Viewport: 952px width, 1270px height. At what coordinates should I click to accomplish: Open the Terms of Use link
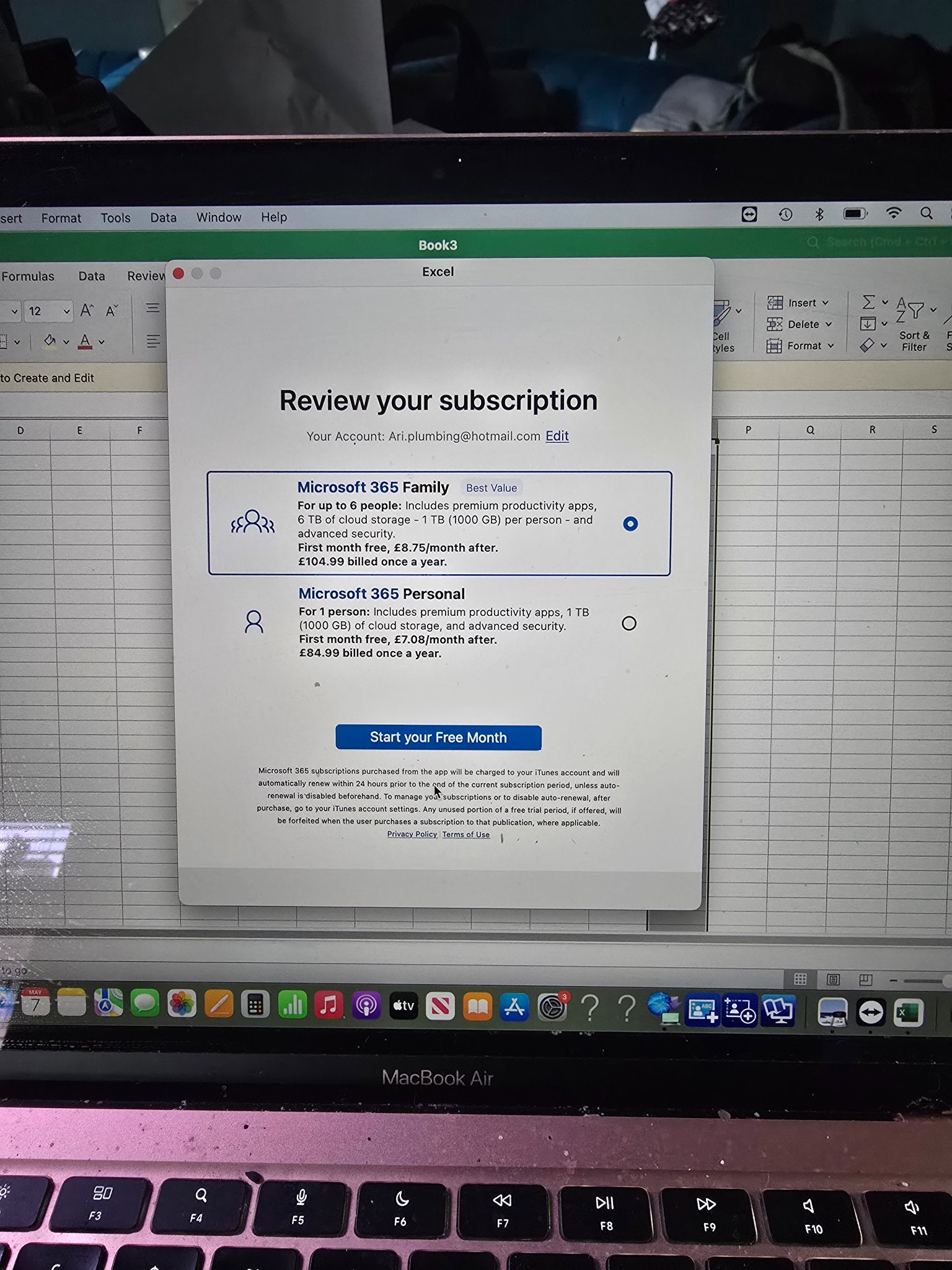pos(466,835)
